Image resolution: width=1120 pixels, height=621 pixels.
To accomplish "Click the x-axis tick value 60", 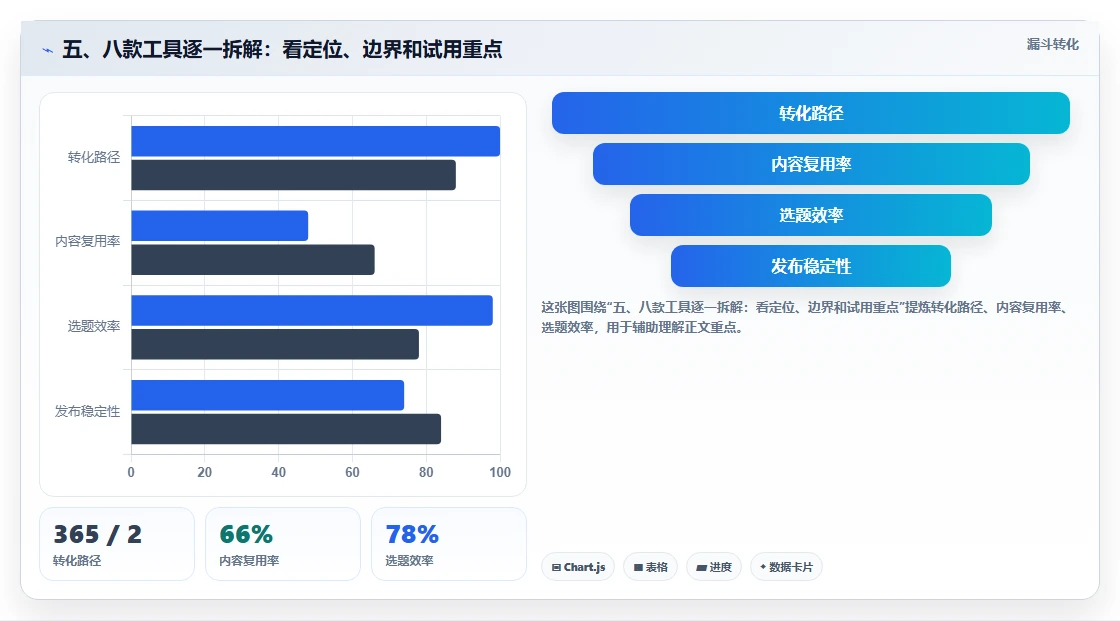I will [x=352, y=472].
